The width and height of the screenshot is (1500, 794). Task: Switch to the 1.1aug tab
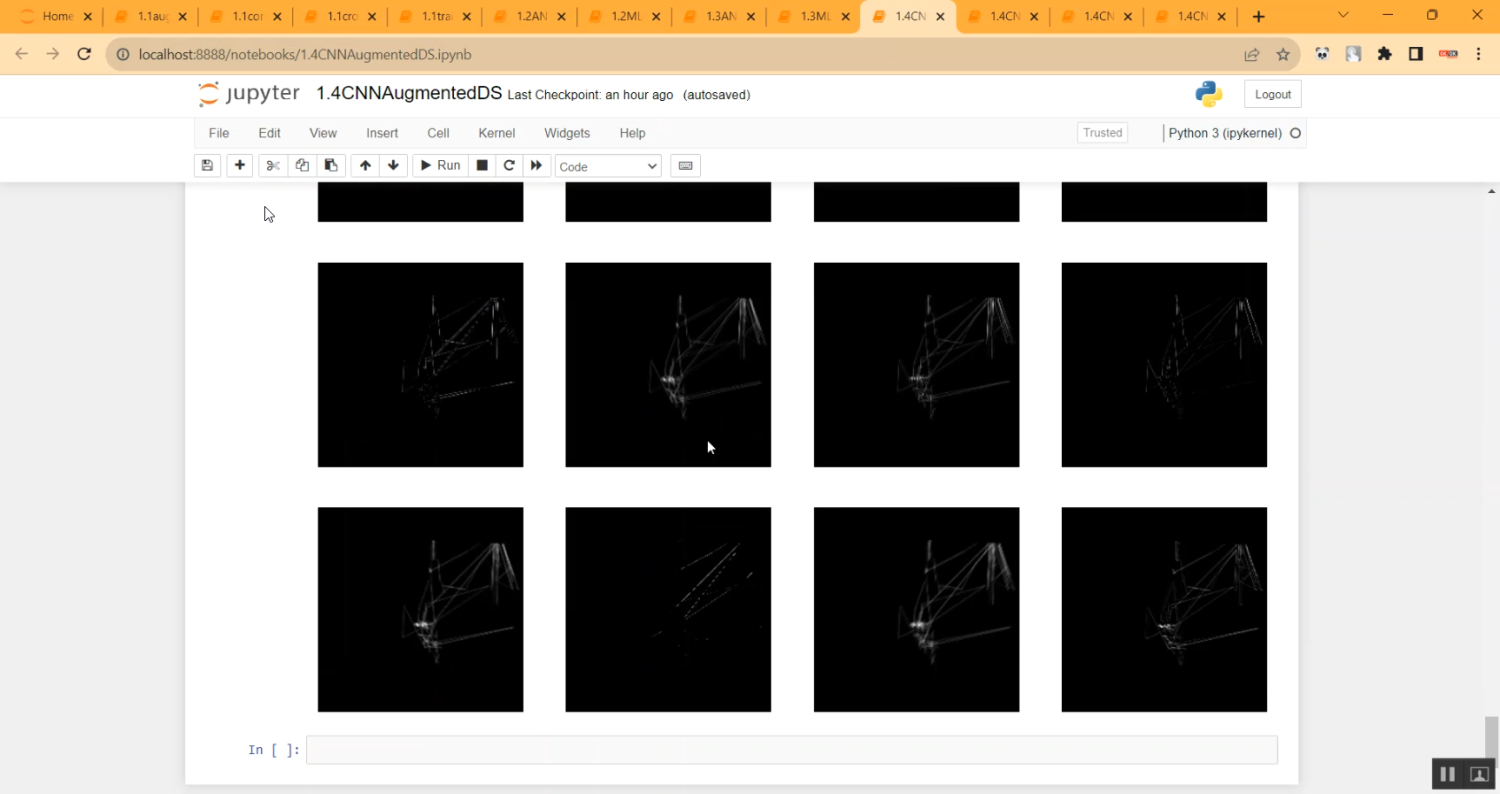pyautogui.click(x=150, y=17)
